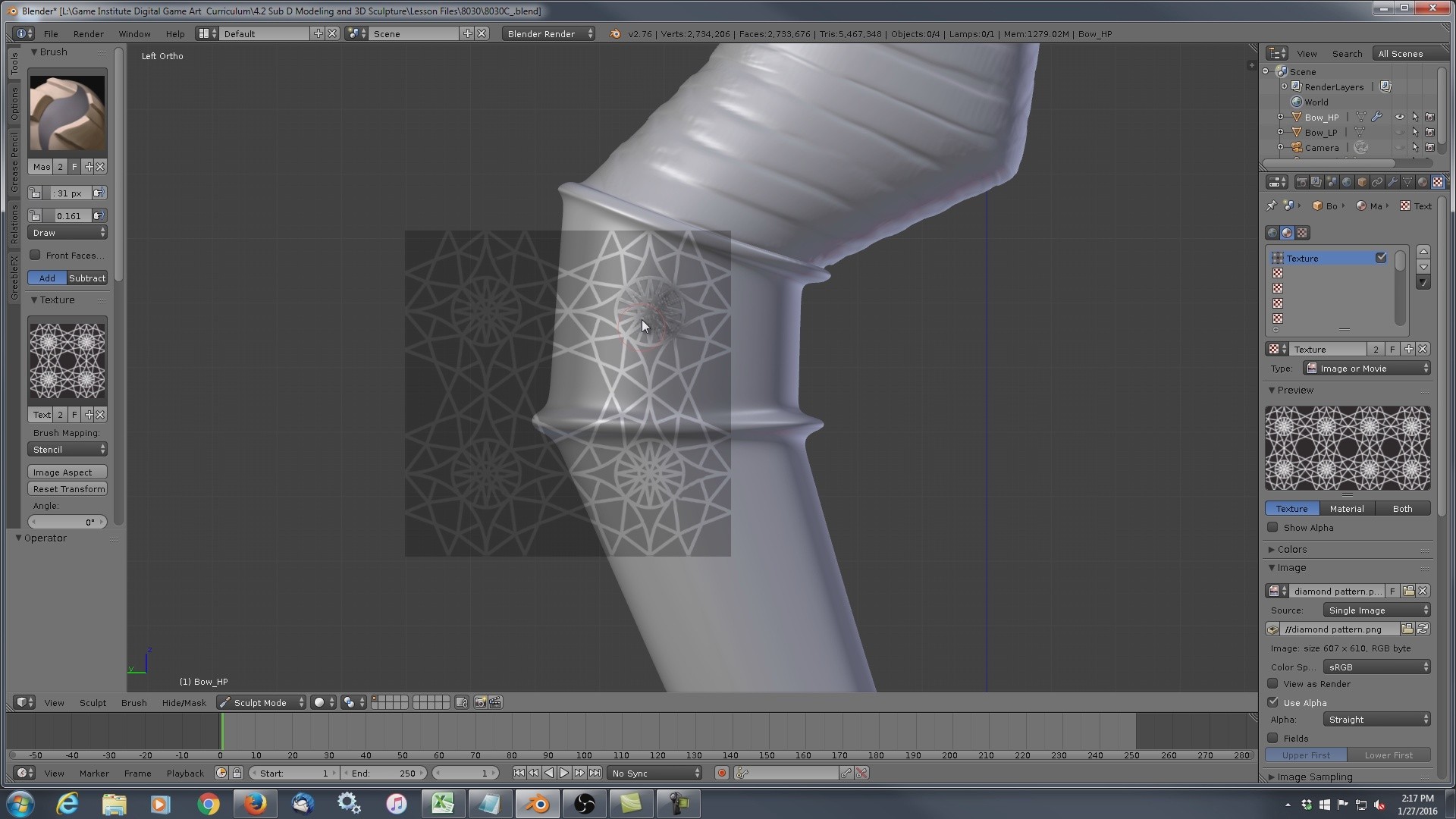The width and height of the screenshot is (1456, 819).
Task: Enable View as Render checkbox
Action: coord(1272,684)
